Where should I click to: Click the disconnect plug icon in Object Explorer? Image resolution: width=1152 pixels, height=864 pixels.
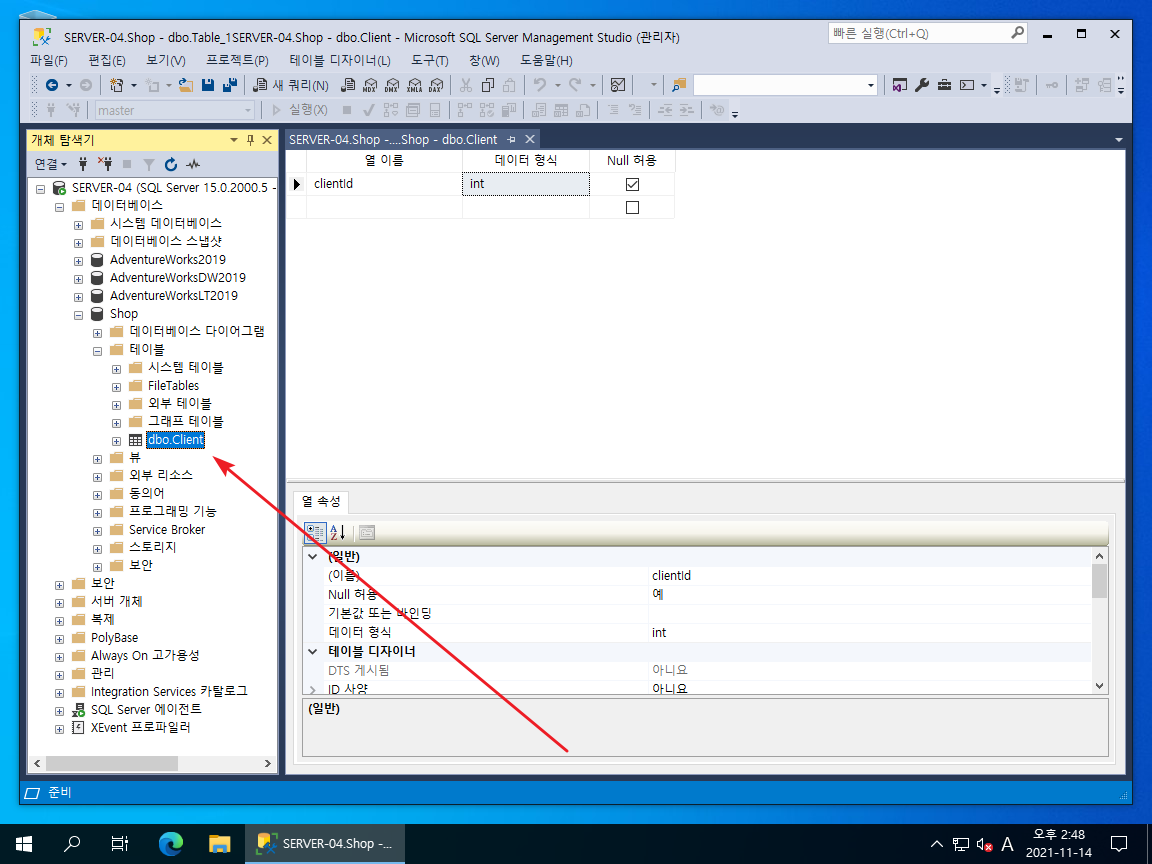[105, 164]
